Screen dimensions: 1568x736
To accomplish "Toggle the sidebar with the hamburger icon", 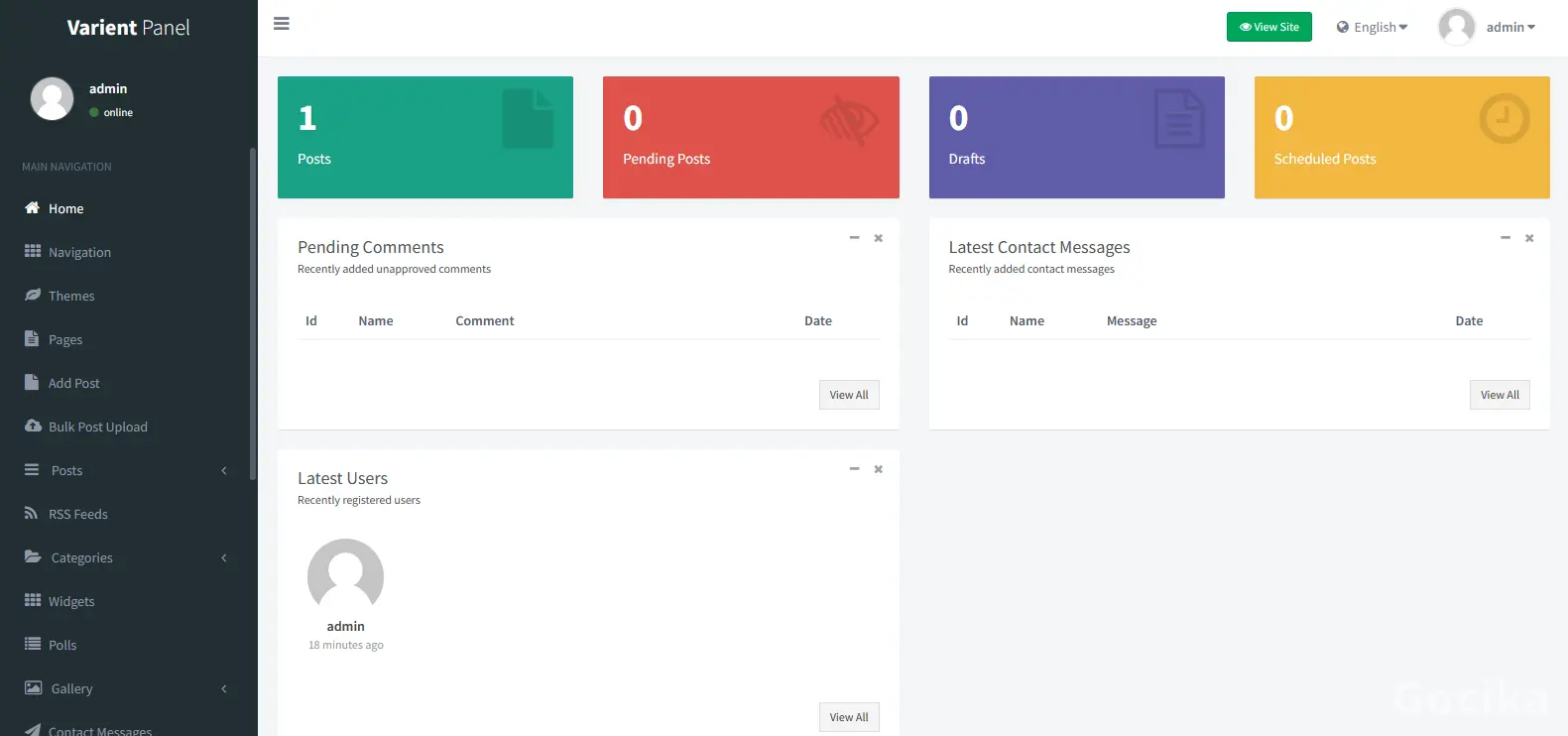I will pos(282,24).
